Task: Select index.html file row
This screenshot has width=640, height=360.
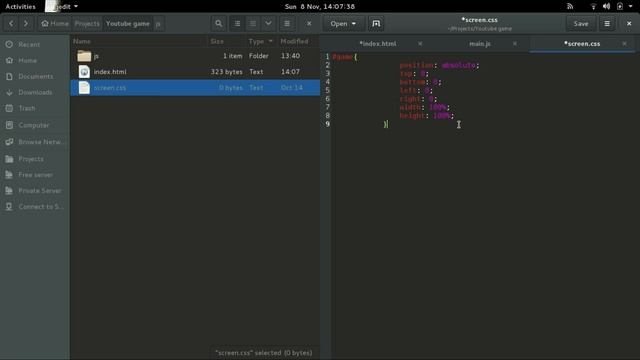Action: pos(195,72)
